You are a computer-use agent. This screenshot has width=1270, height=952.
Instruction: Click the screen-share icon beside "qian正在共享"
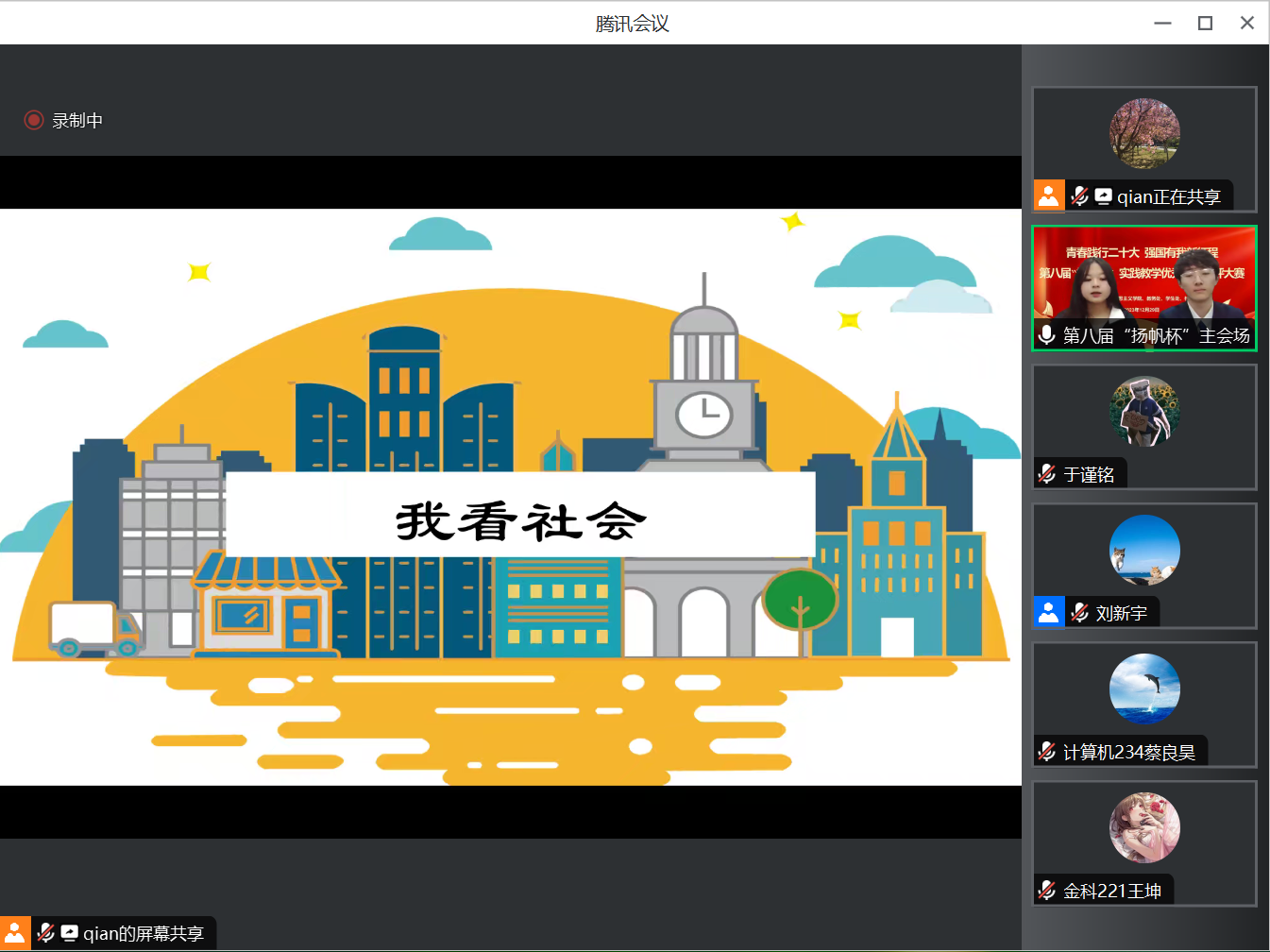tap(1105, 195)
